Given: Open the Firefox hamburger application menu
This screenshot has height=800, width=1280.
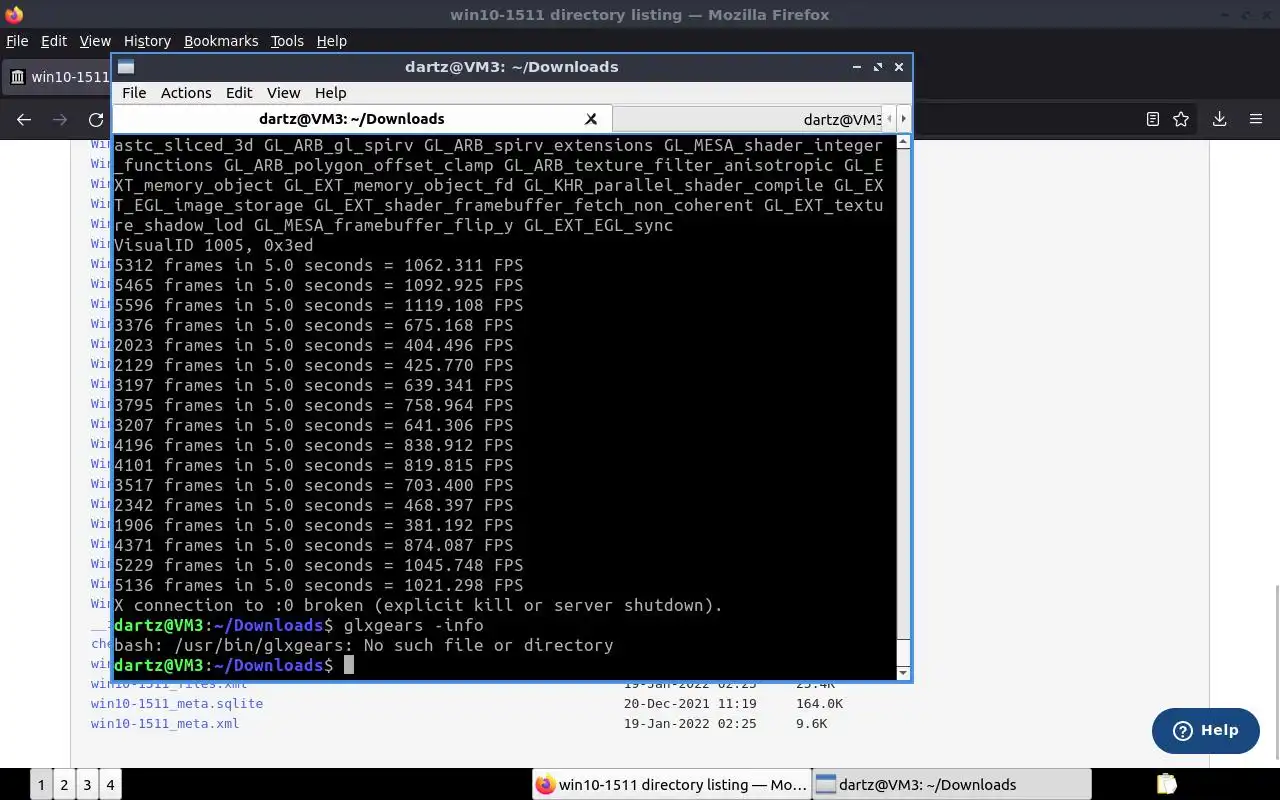Looking at the screenshot, I should [x=1256, y=119].
